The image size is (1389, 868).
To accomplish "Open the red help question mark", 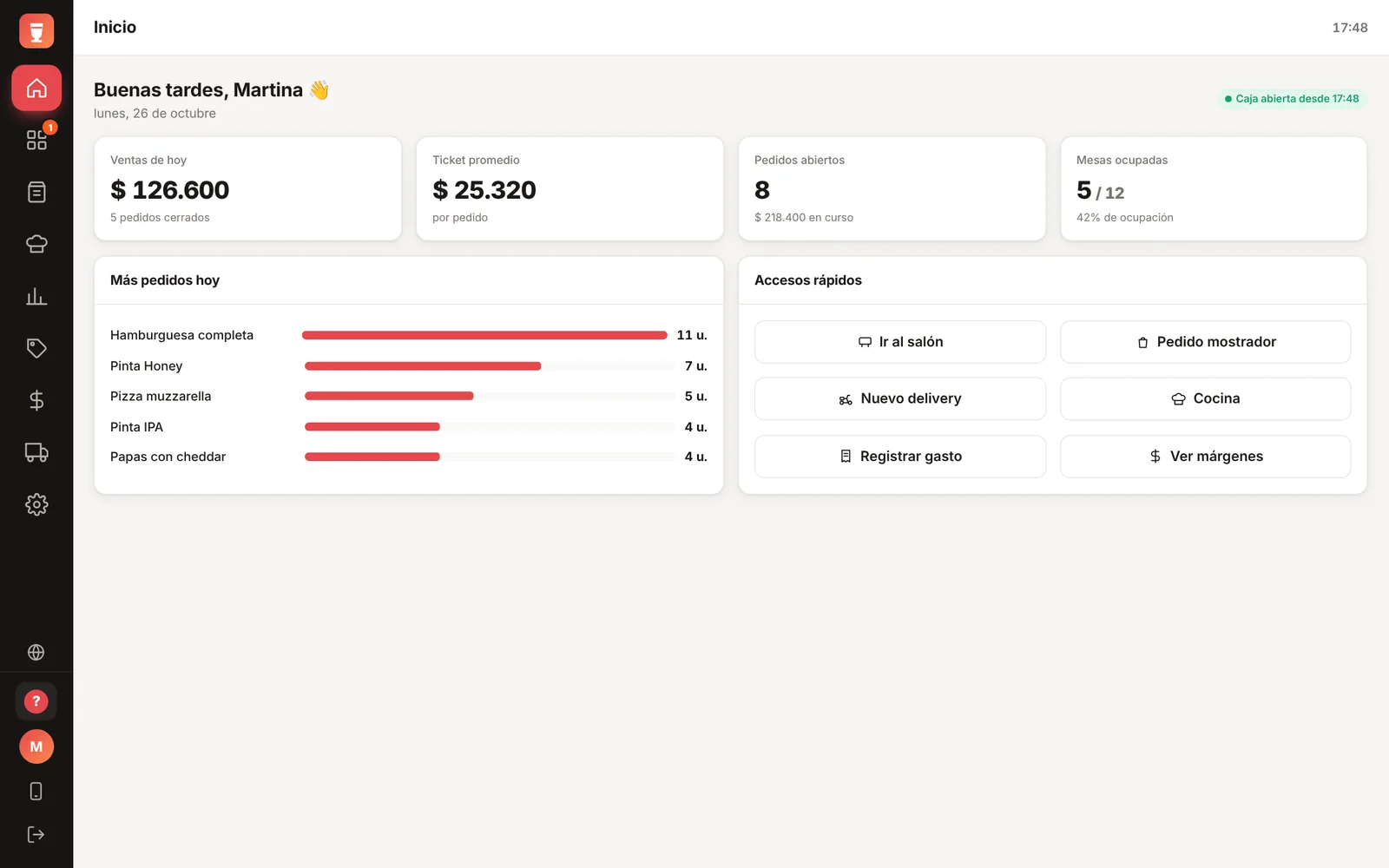I will pyautogui.click(x=36, y=701).
